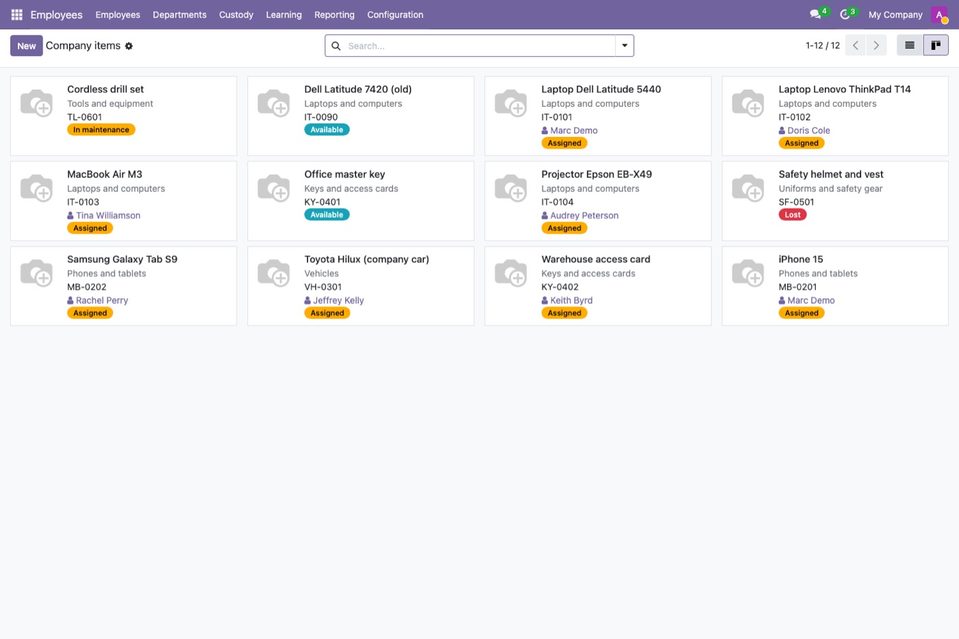Go to the previous page arrow
This screenshot has width=959, height=639.
click(x=855, y=45)
